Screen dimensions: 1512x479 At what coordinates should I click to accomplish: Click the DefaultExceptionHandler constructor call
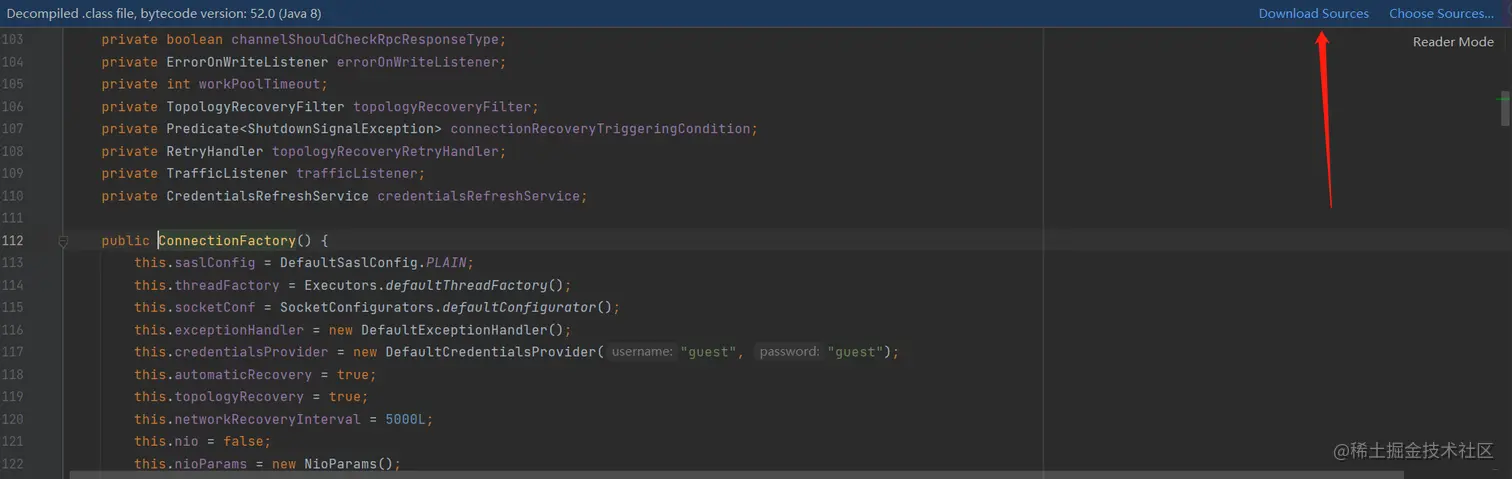[x=454, y=330]
